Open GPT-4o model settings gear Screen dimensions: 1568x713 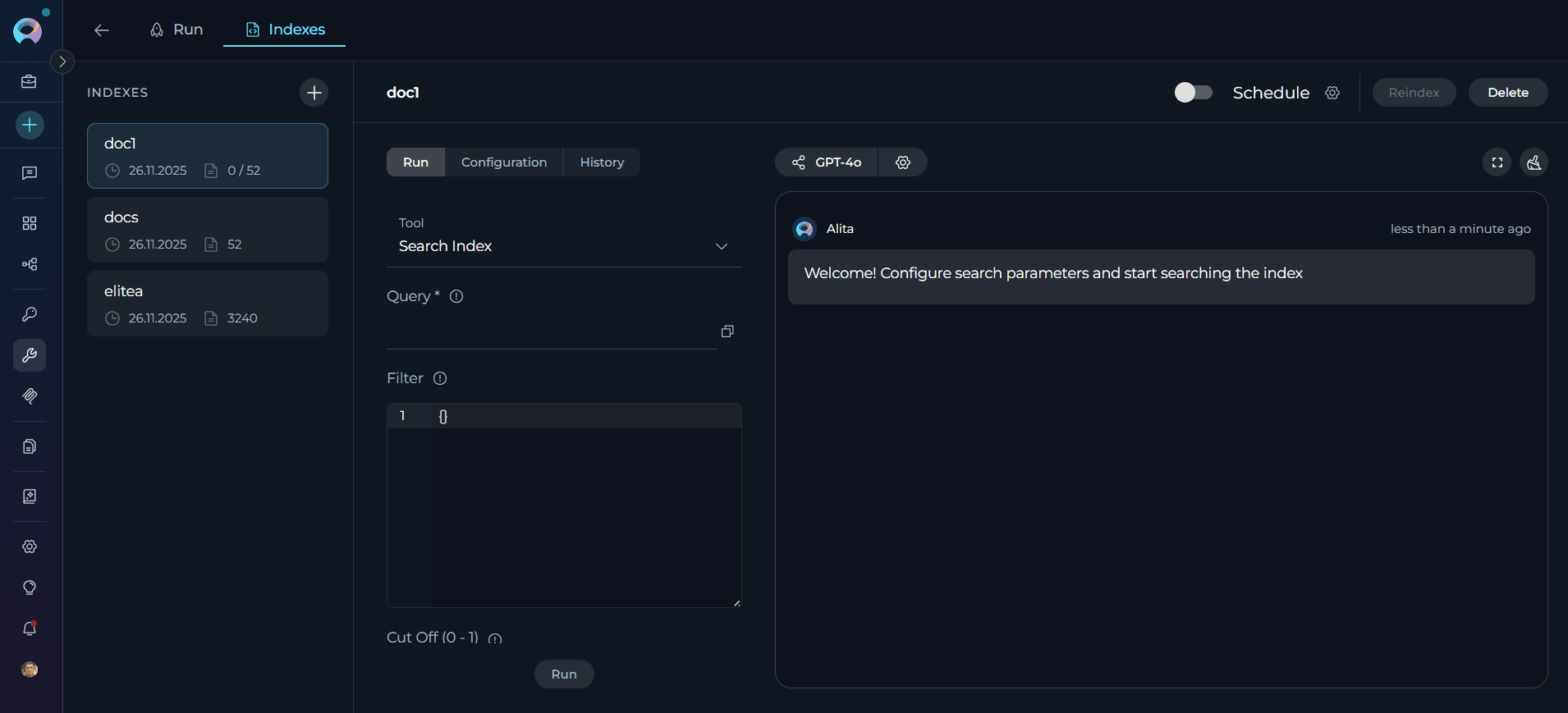903,162
